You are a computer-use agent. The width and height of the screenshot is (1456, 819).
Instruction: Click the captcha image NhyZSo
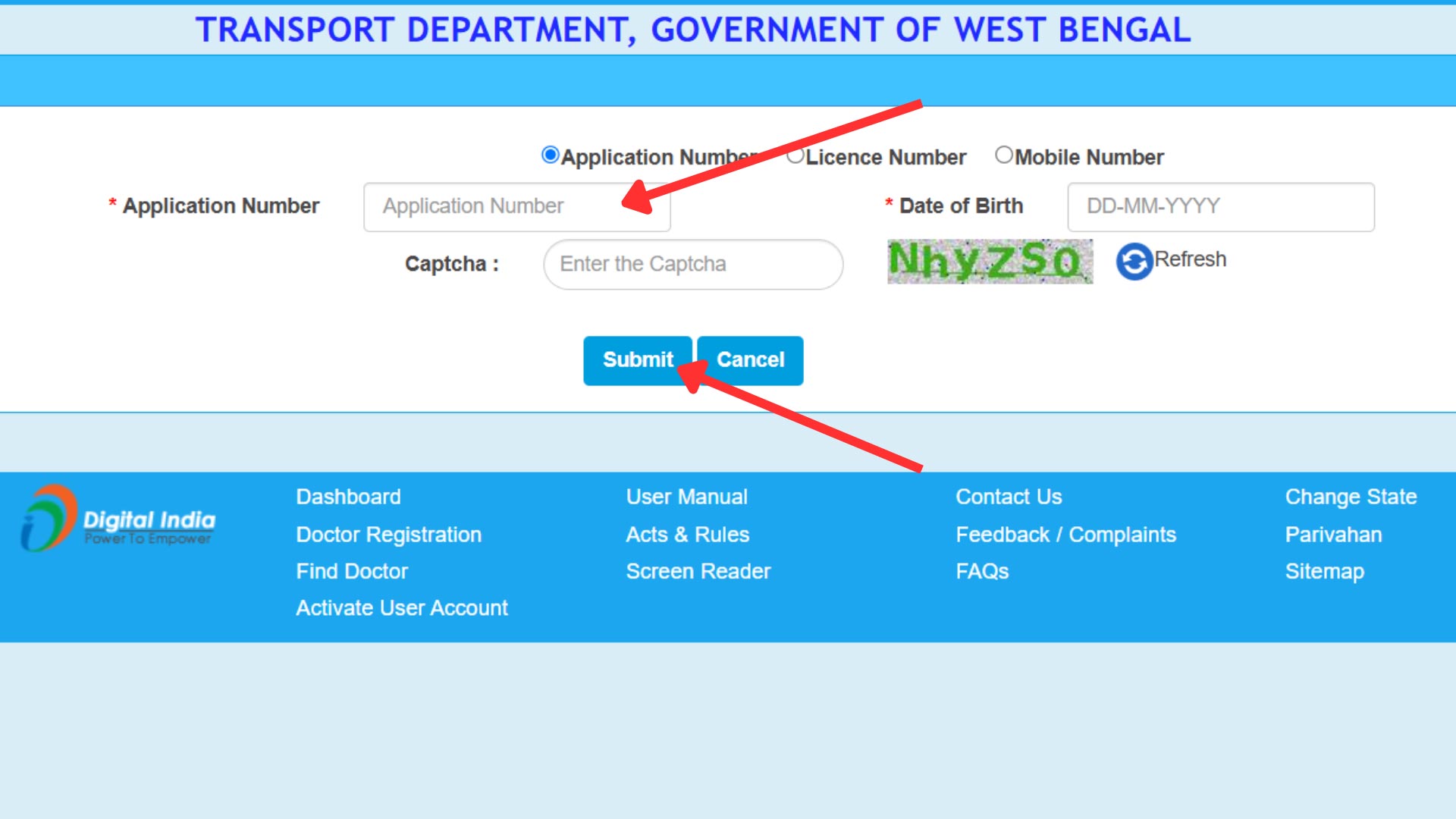(990, 261)
